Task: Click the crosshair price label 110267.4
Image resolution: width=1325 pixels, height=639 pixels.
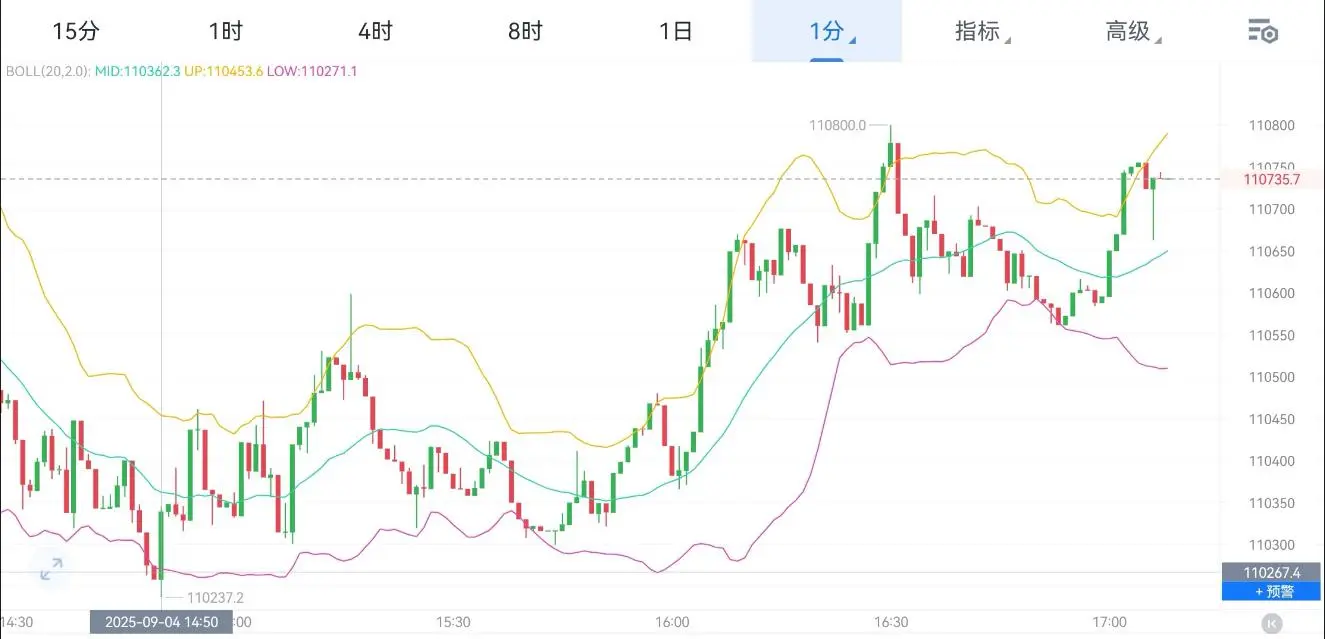Action: [x=1272, y=572]
